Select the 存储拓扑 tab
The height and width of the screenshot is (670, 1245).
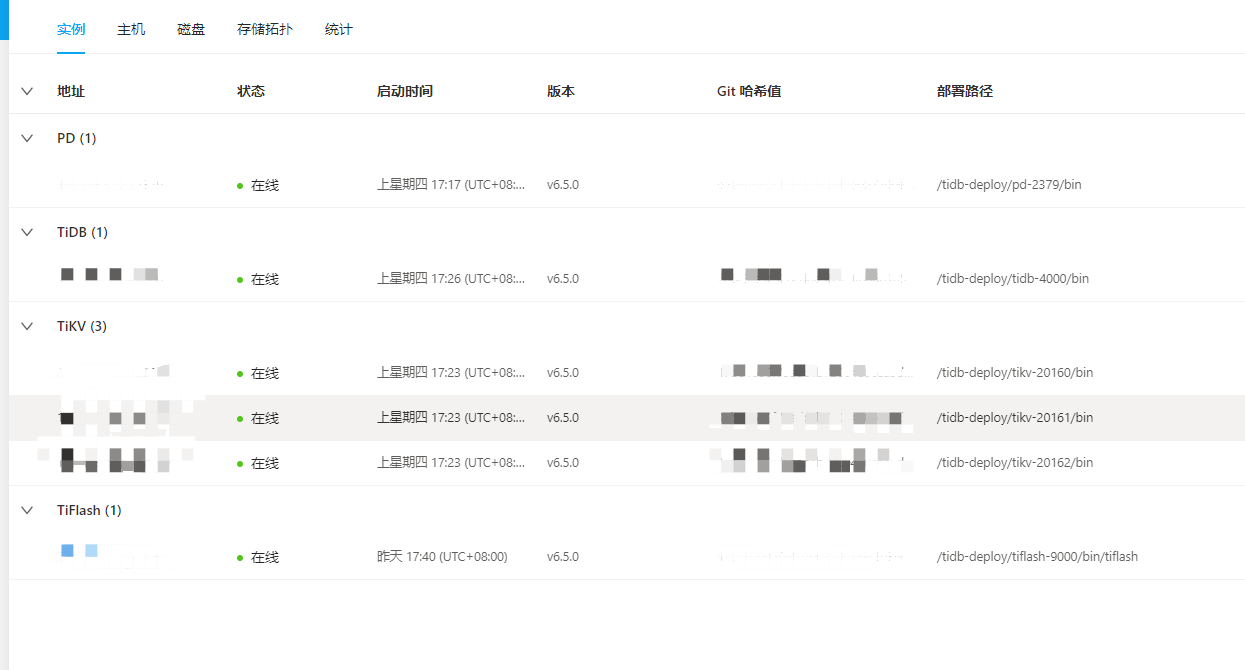pos(265,30)
